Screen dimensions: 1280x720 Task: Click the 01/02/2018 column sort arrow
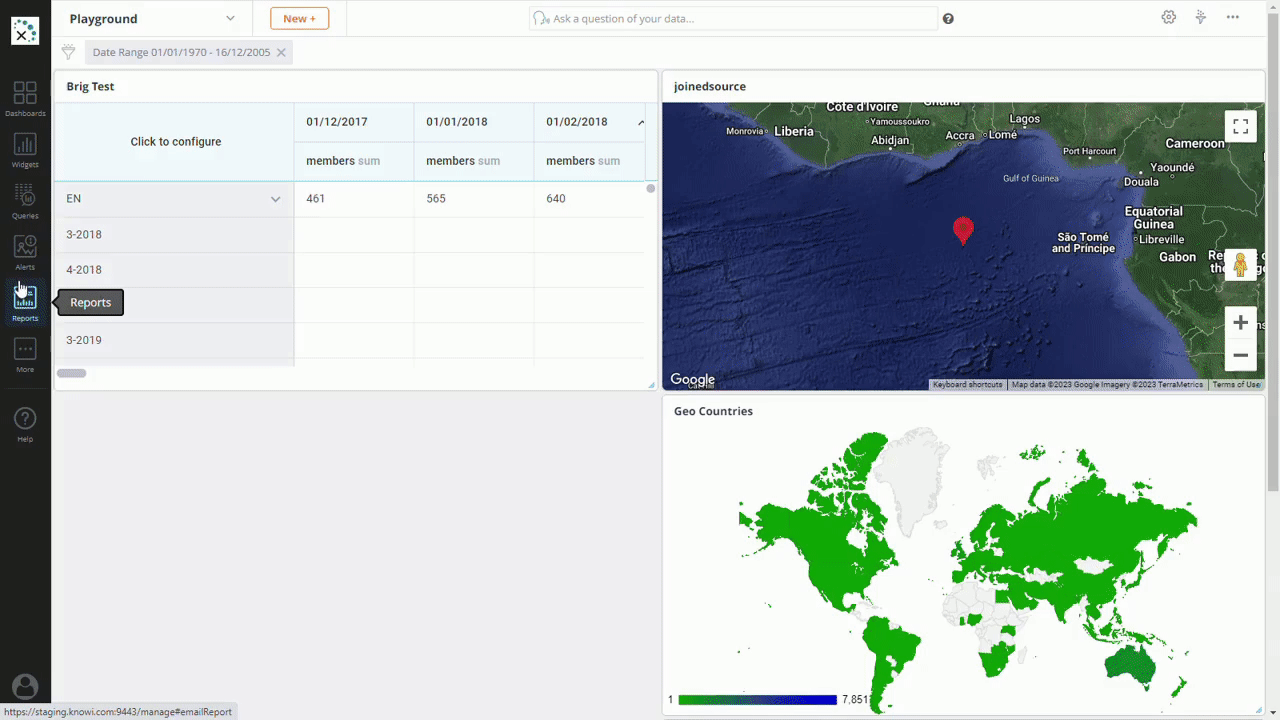coord(641,122)
